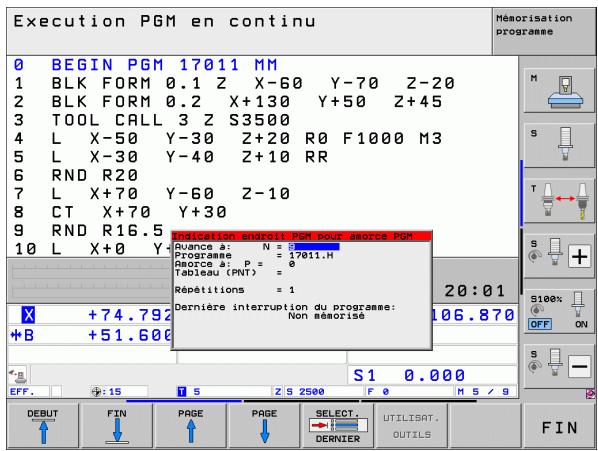Screen dimensions: 598x451
Task: Click the red amorce PGM dialog title
Action: [x=302, y=236]
